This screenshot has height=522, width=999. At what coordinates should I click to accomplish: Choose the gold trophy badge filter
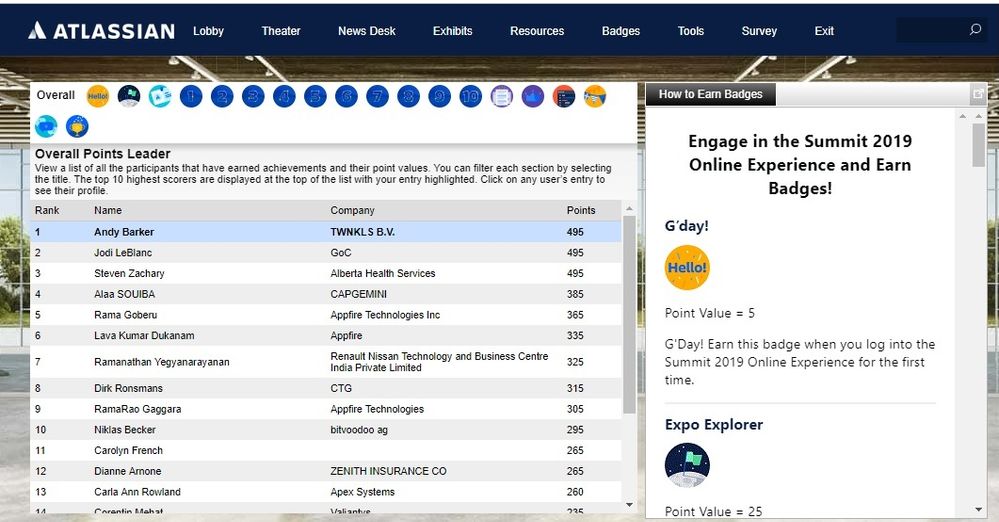pos(77,127)
